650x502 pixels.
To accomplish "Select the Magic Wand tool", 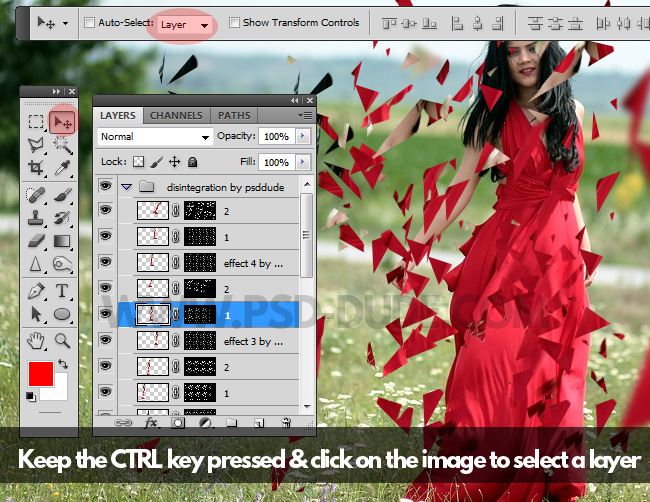I will tap(62, 145).
